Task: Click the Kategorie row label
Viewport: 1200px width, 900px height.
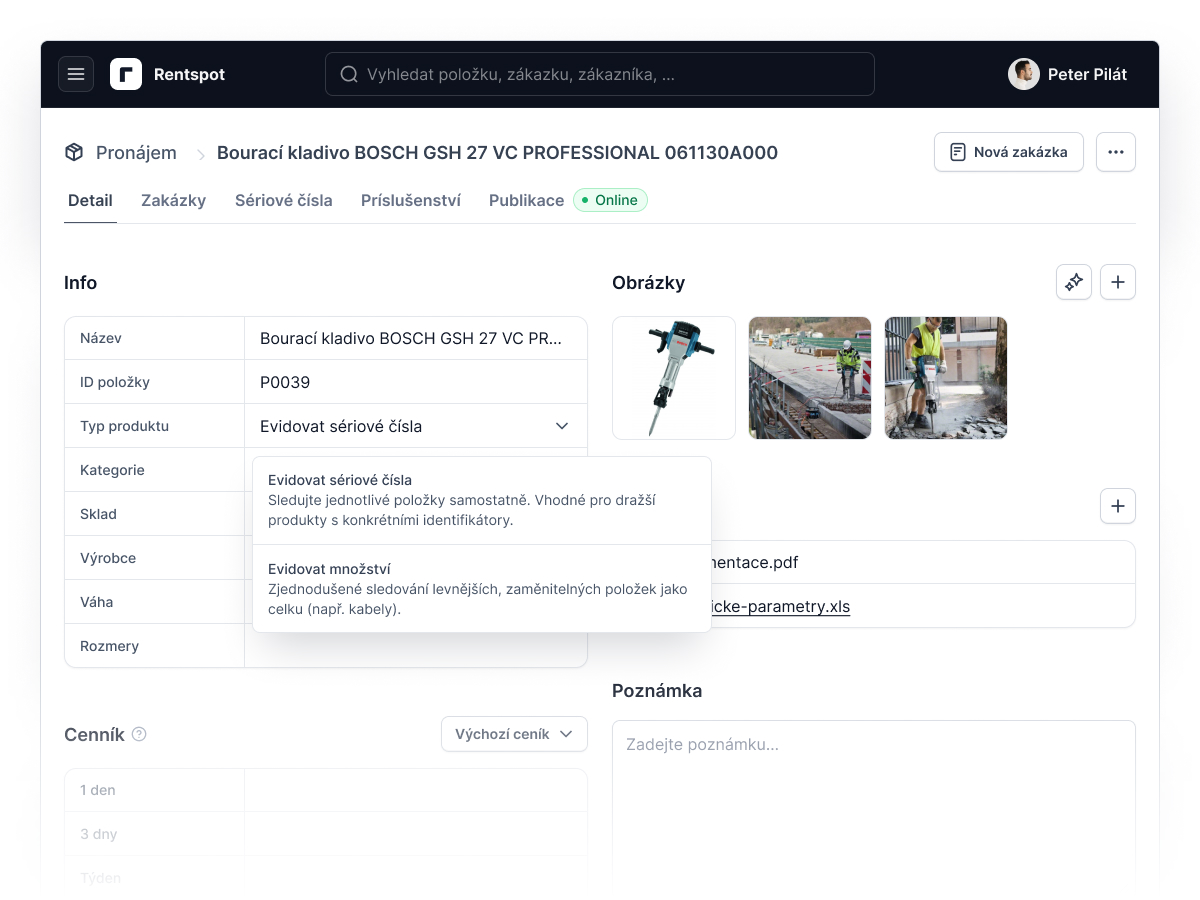Action: point(113,470)
